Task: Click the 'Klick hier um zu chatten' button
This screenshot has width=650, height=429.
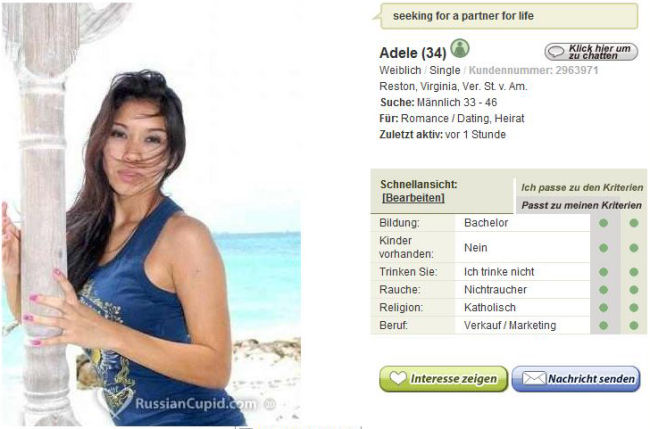Action: click(591, 52)
